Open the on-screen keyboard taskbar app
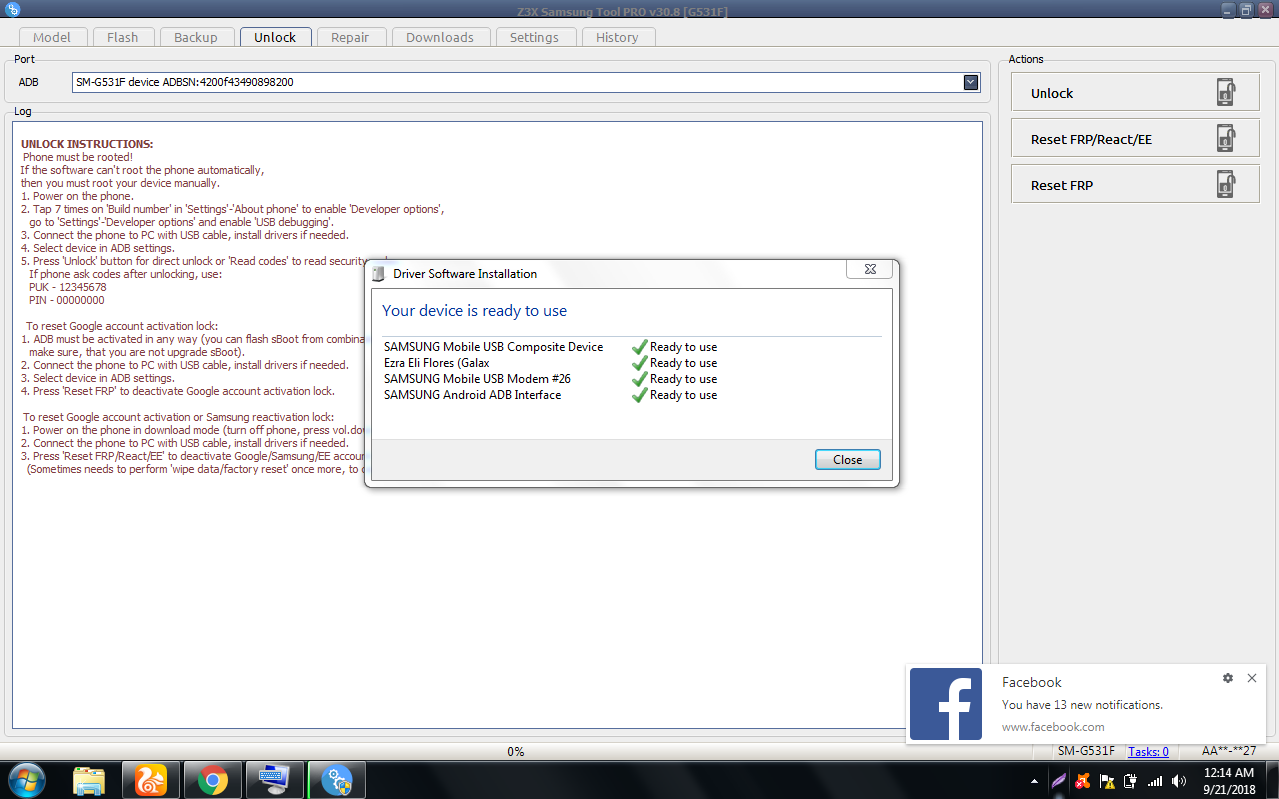1279x799 pixels. [274, 780]
